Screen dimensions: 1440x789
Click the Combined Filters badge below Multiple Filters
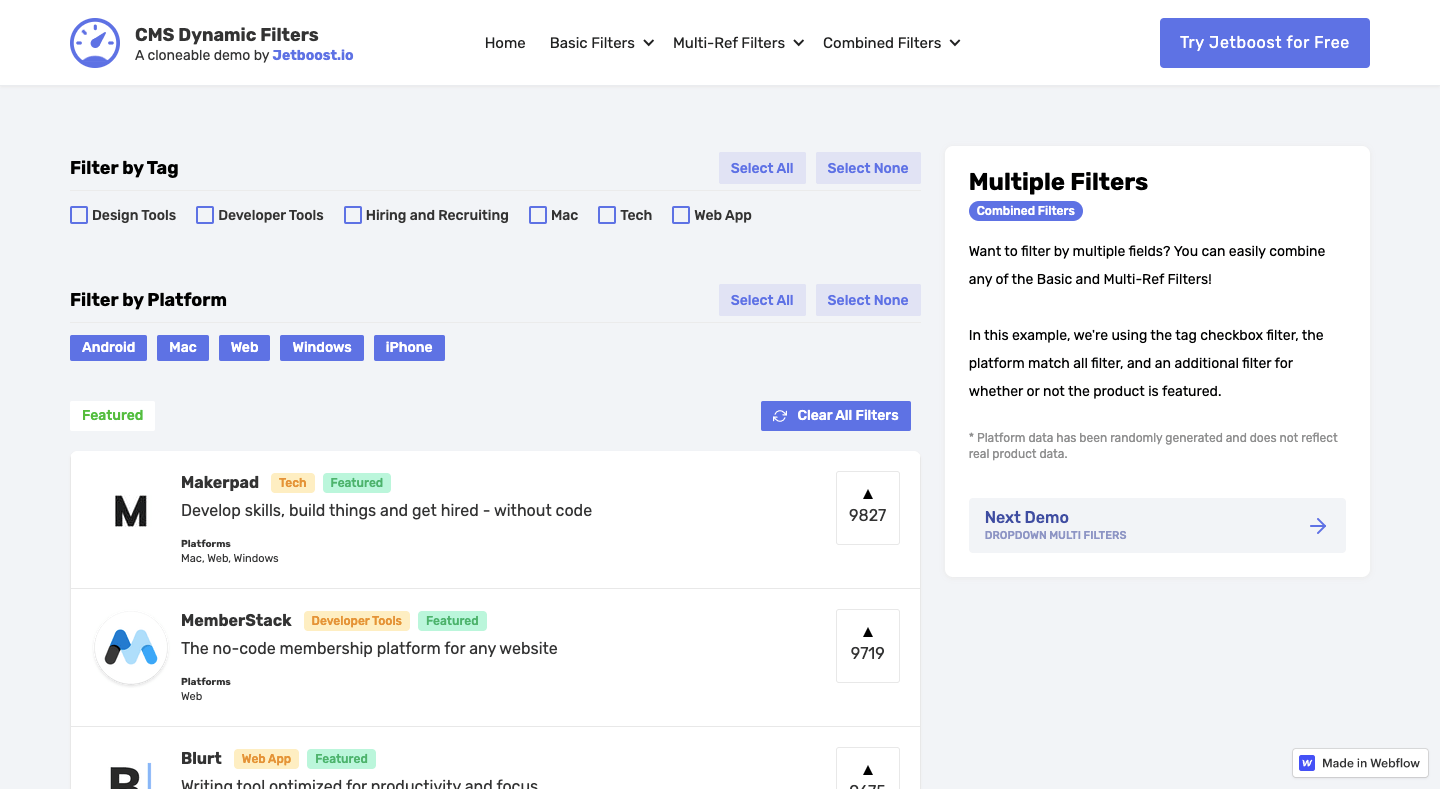[x=1025, y=210]
